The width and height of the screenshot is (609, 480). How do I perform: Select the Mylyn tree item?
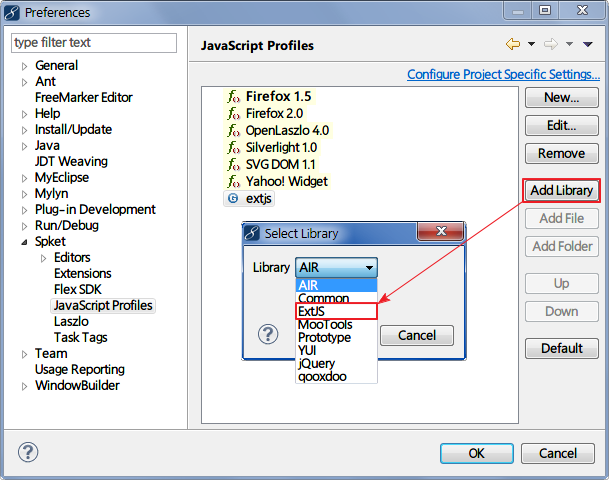coord(51,193)
